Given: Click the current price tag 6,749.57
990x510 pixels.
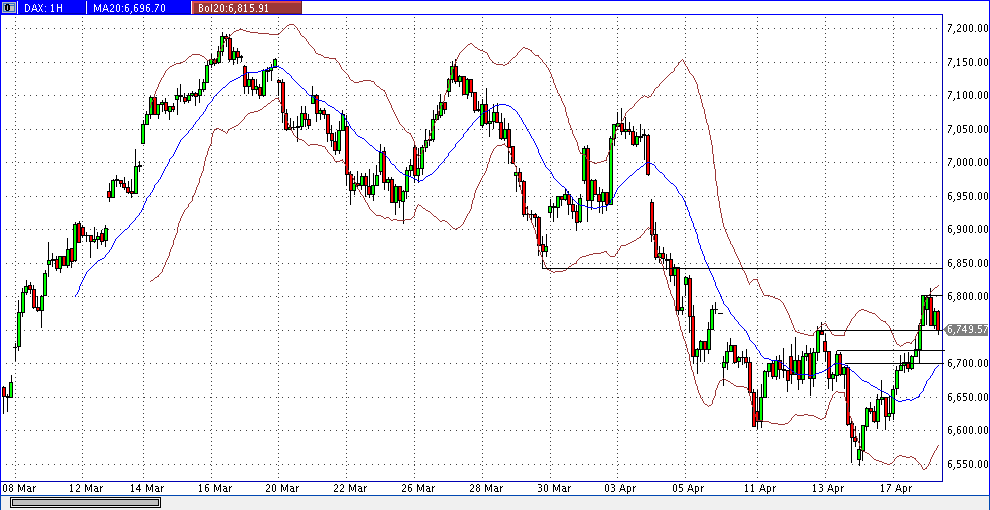Looking at the screenshot, I should click(x=967, y=329).
